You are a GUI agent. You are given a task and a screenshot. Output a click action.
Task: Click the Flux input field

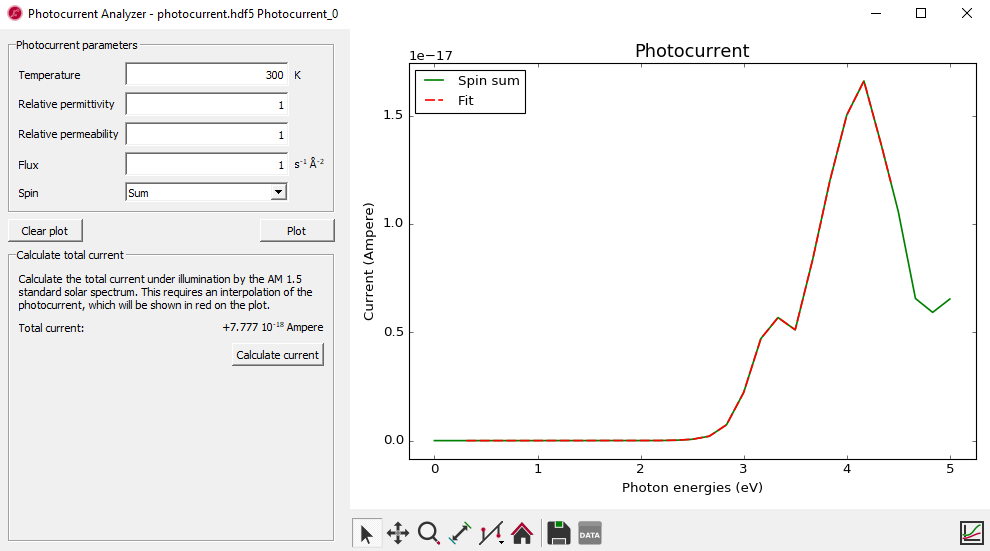pyautogui.click(x=206, y=164)
